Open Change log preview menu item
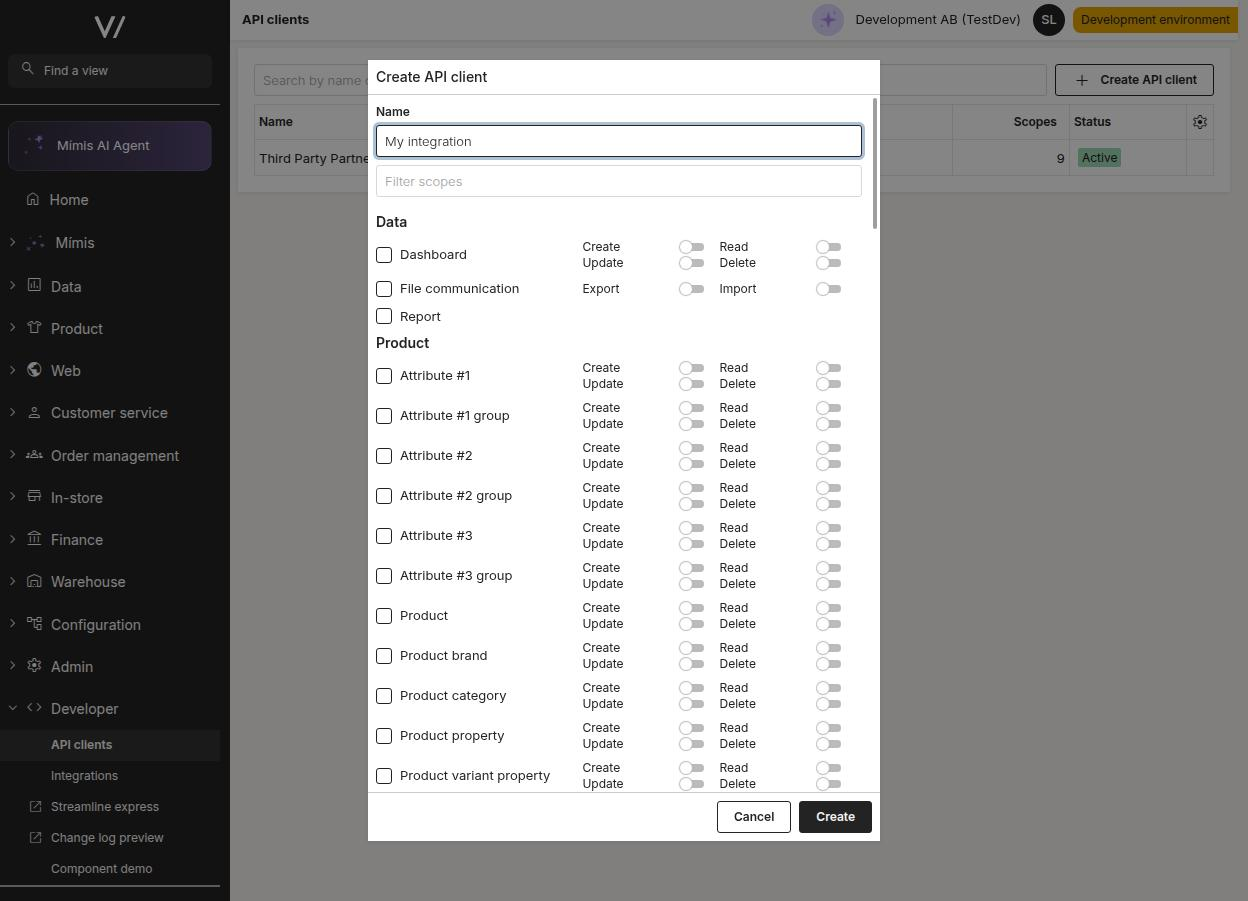 tap(110, 838)
